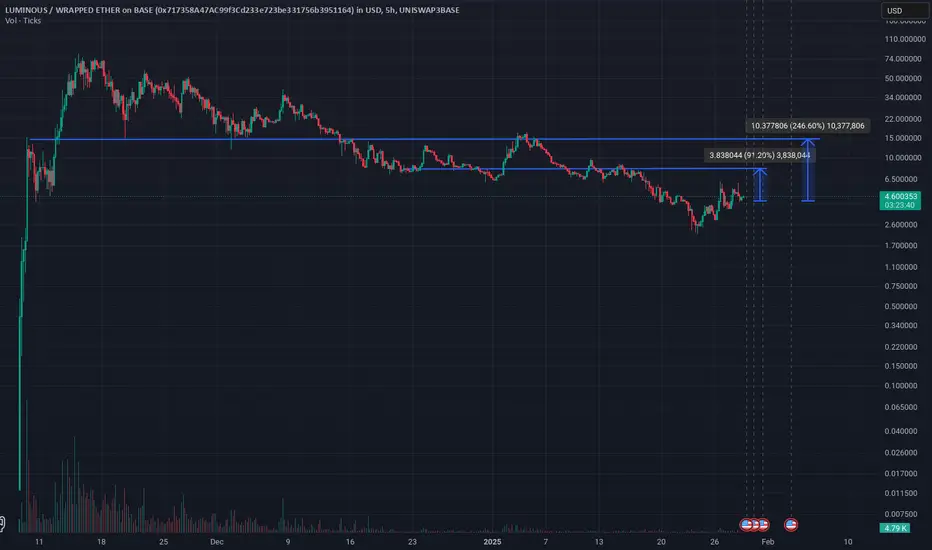Click the 74.000000 price scale label
The width and height of the screenshot is (932, 550).
(905, 59)
